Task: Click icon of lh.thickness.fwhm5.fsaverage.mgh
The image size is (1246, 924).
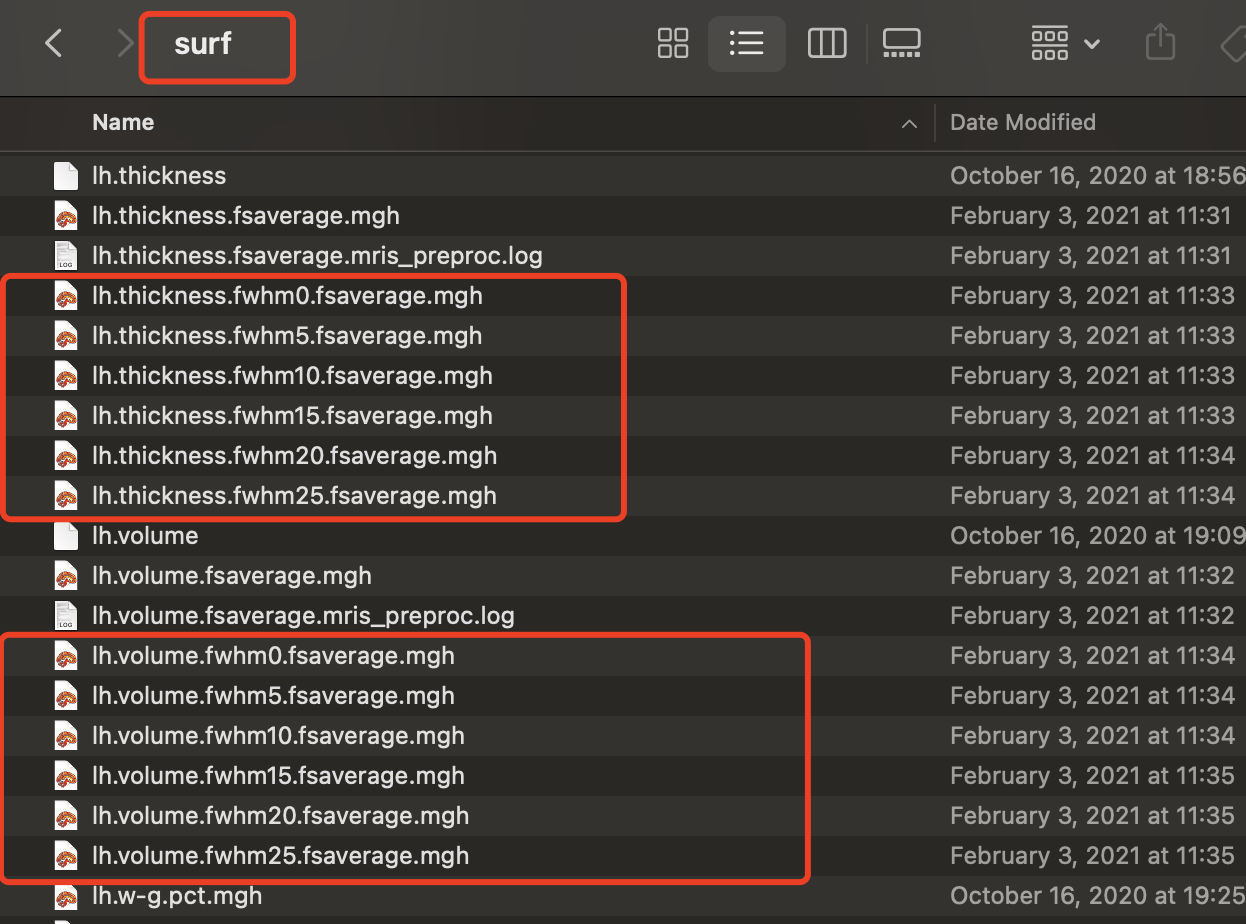Action: pyautogui.click(x=66, y=336)
